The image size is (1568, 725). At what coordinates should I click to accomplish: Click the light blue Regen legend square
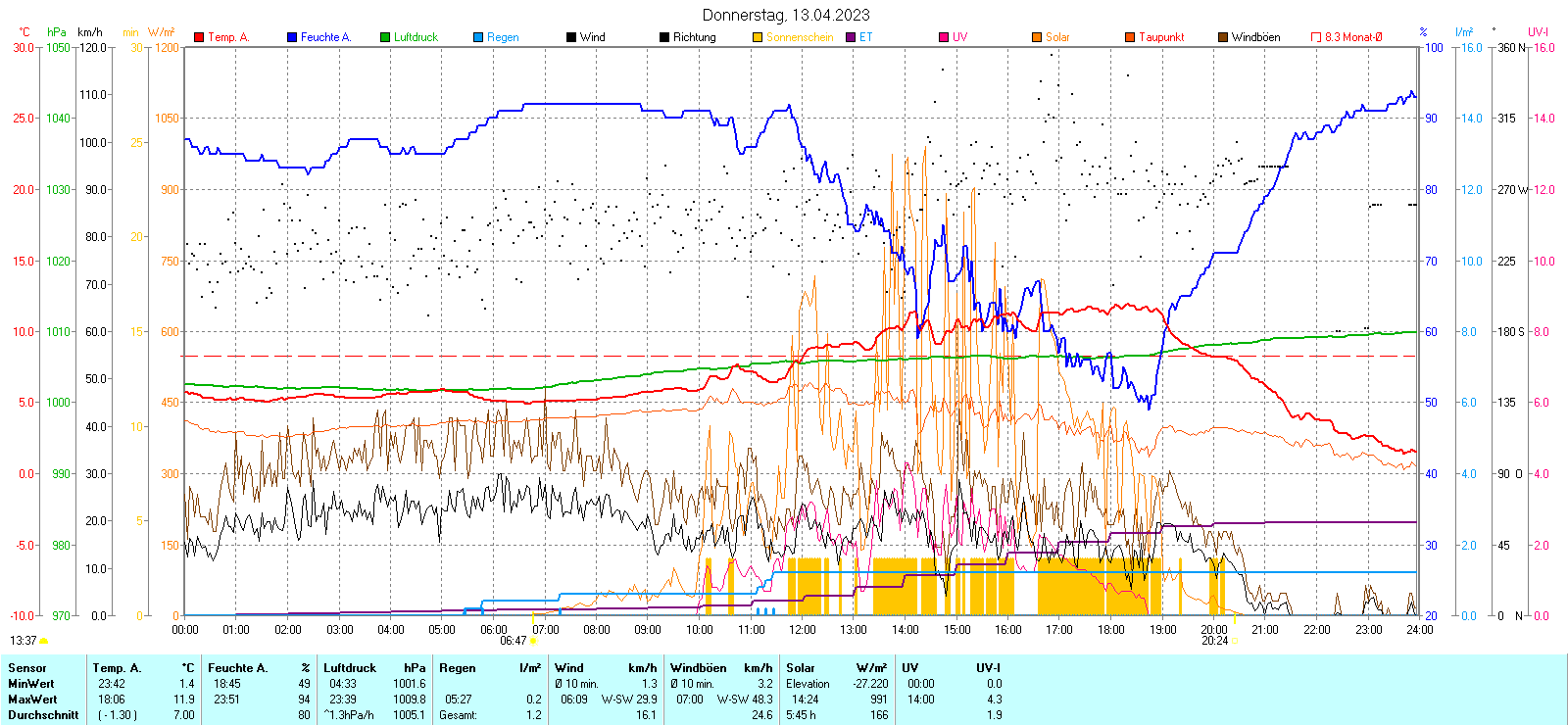(478, 37)
